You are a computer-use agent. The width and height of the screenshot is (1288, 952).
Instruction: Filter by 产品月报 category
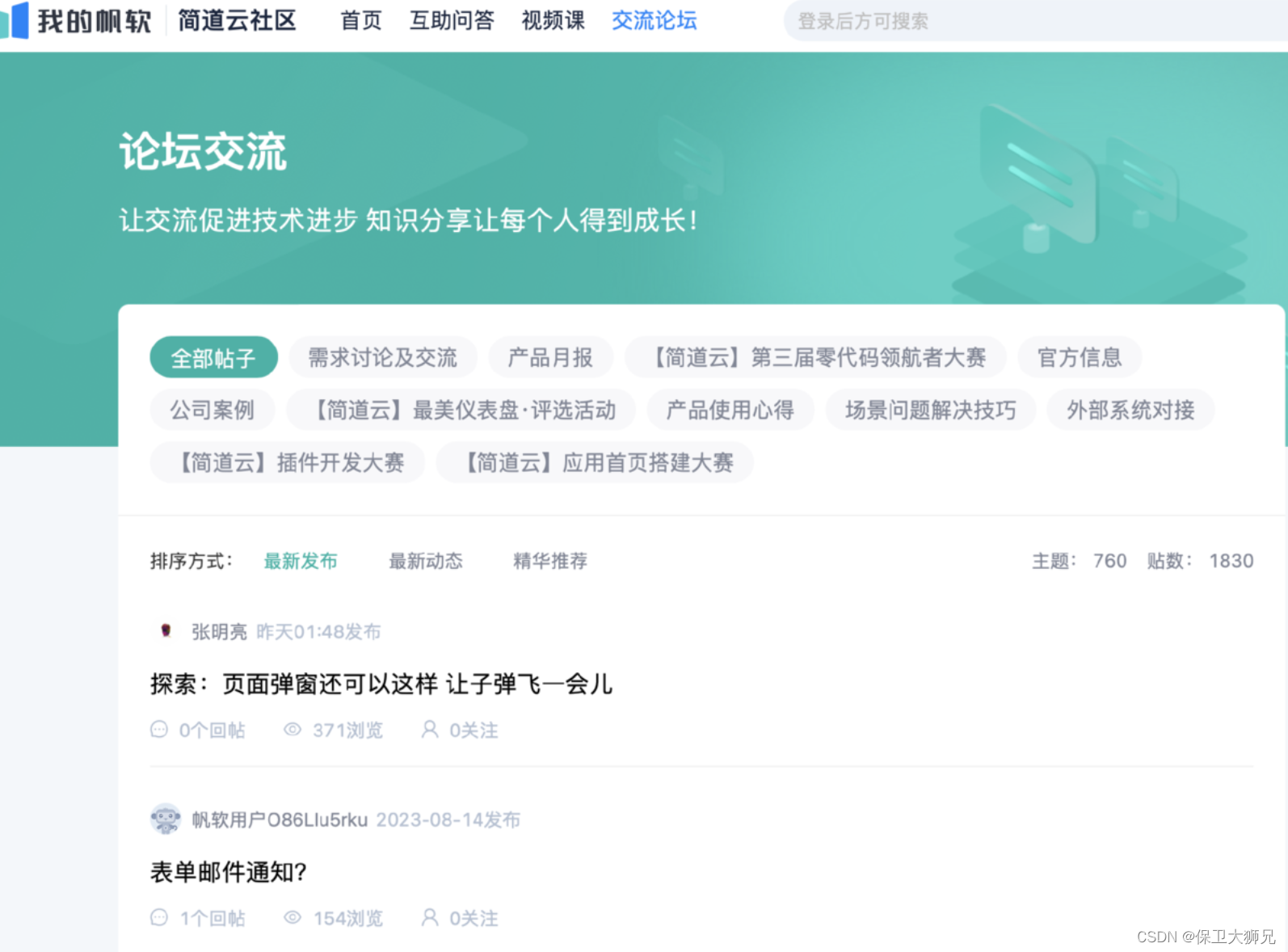(550, 357)
